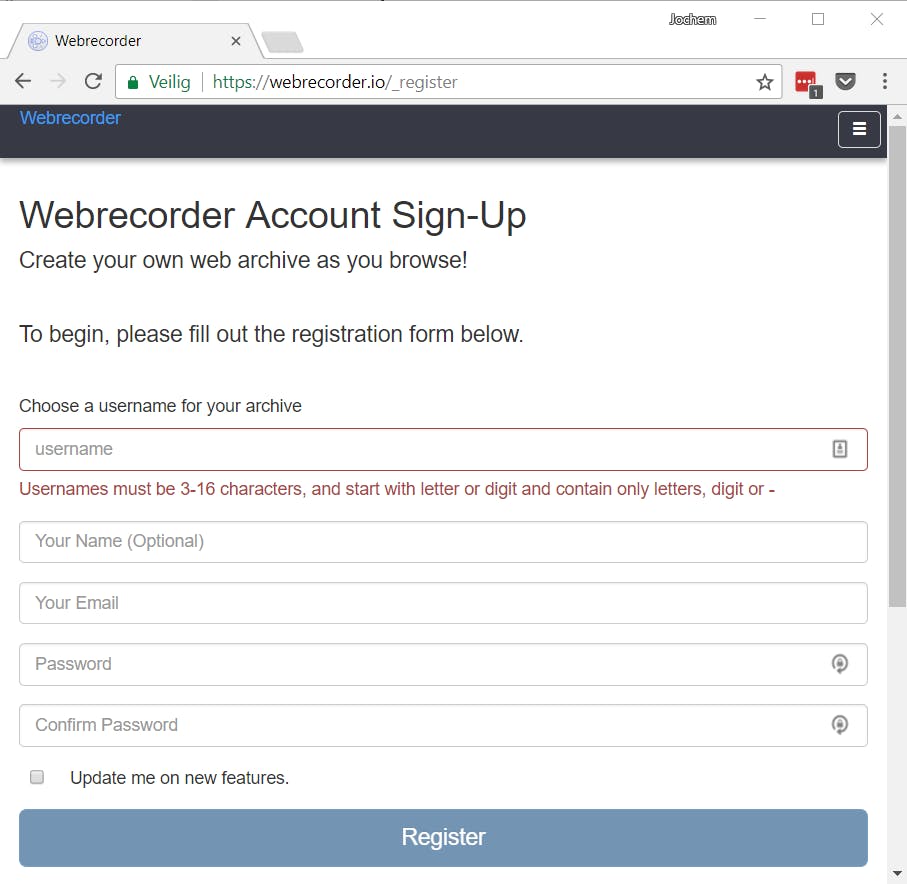907x884 pixels.
Task: Focus the Your Email input field
Action: coord(443,603)
